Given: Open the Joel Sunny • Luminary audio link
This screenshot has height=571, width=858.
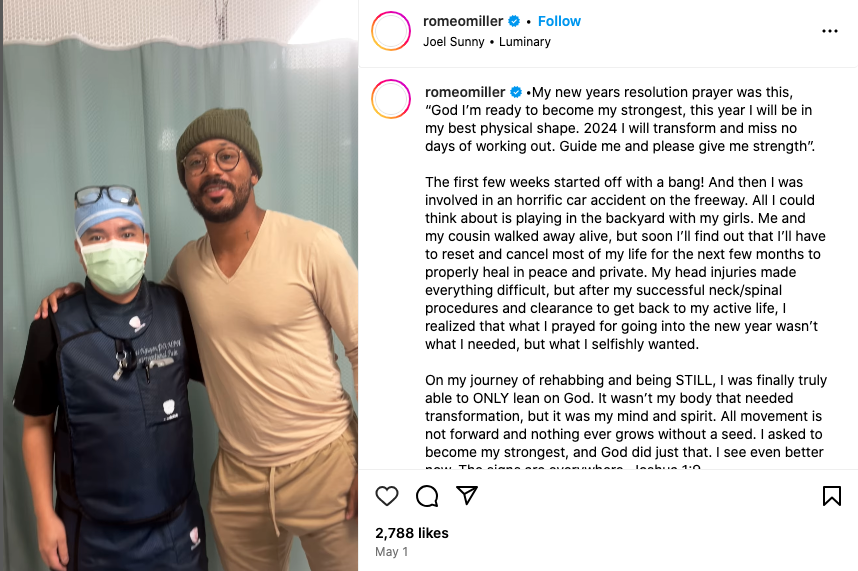Looking at the screenshot, I should click(487, 42).
